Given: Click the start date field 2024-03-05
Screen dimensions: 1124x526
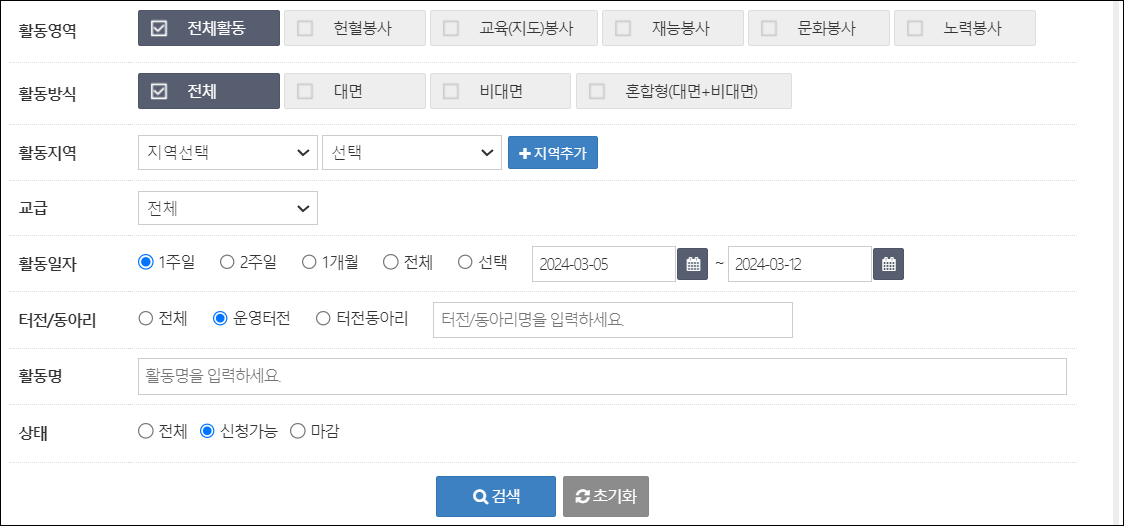Looking at the screenshot, I should coord(604,264).
